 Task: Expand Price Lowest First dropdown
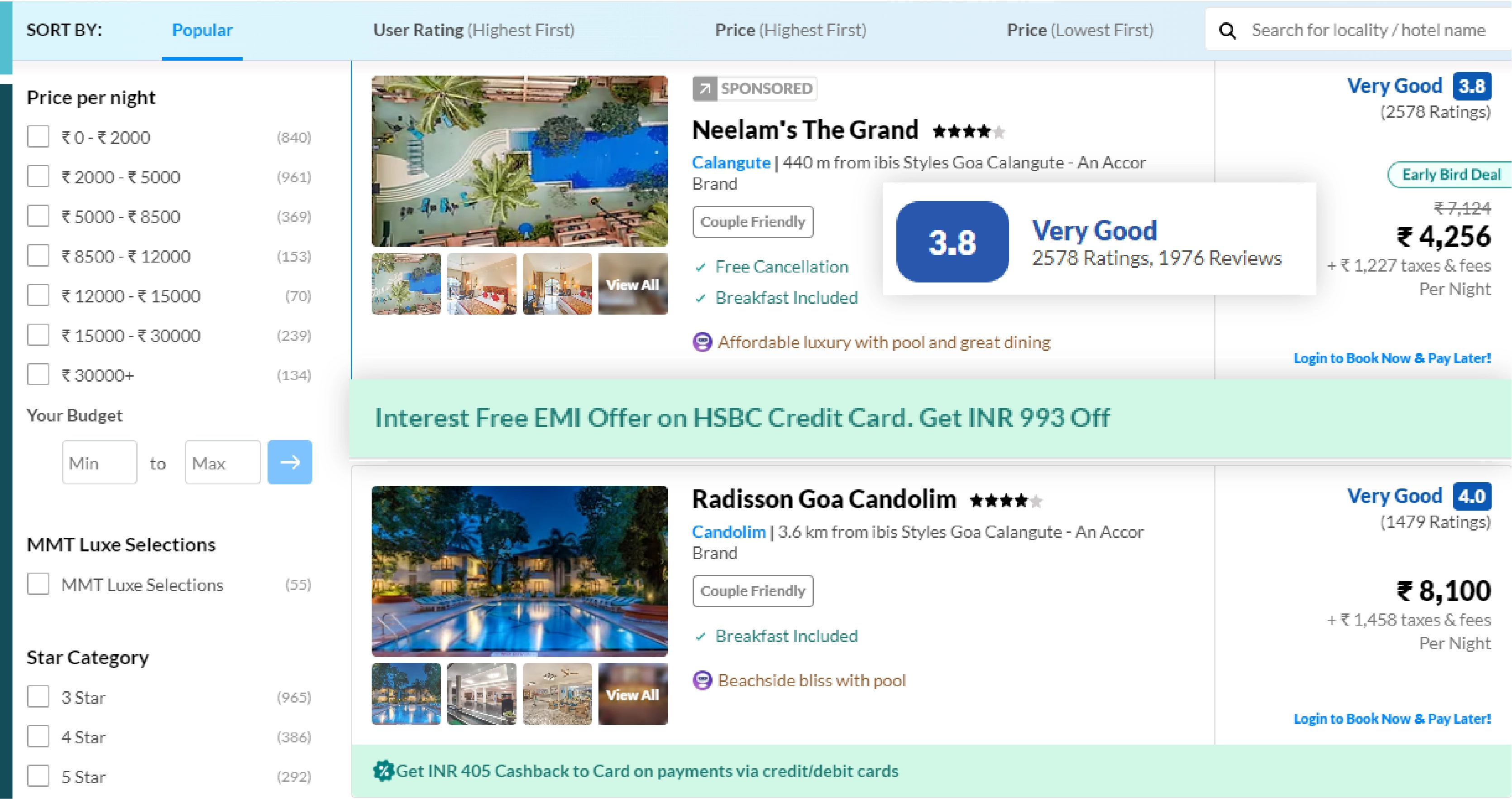(1079, 30)
